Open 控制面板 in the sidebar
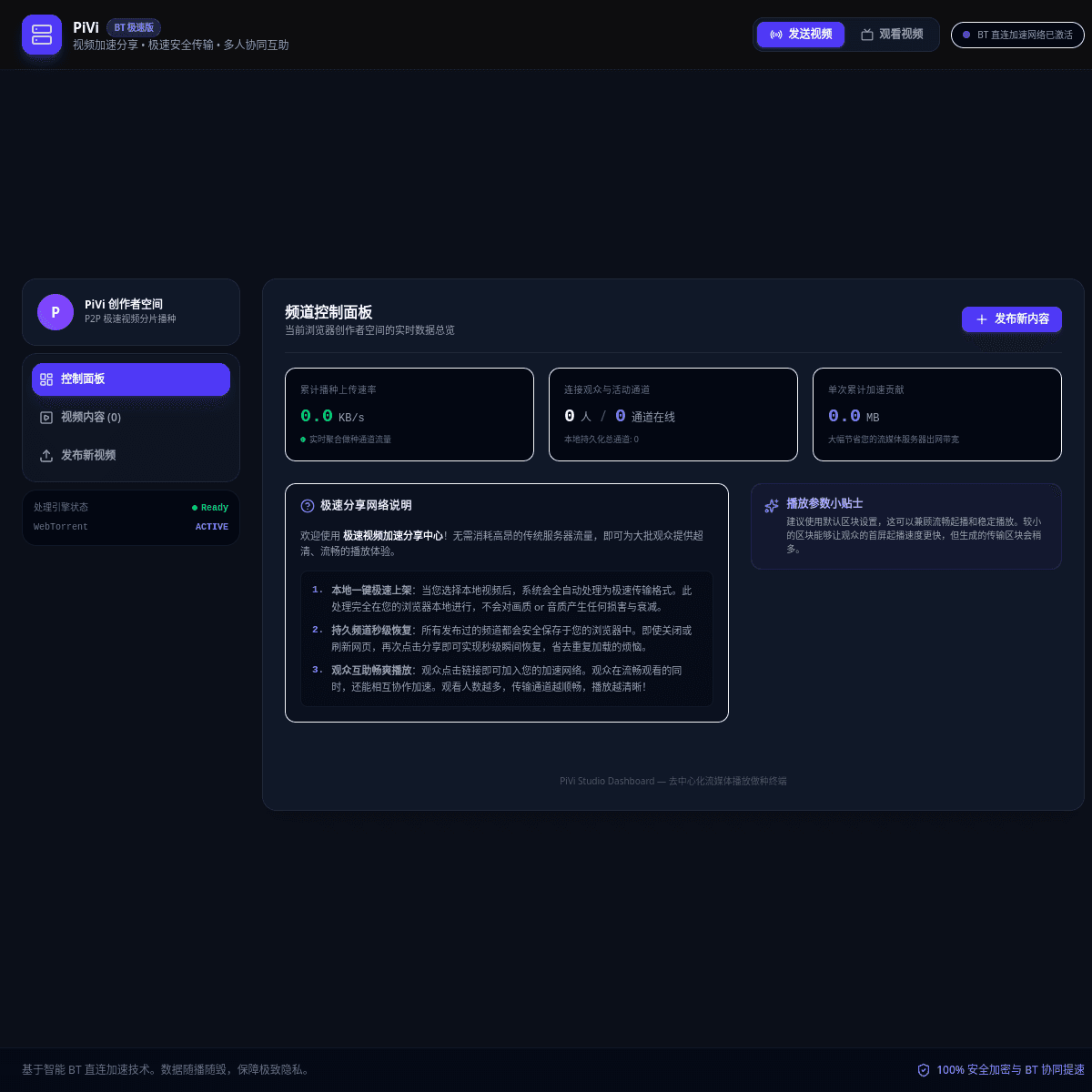 (131, 379)
